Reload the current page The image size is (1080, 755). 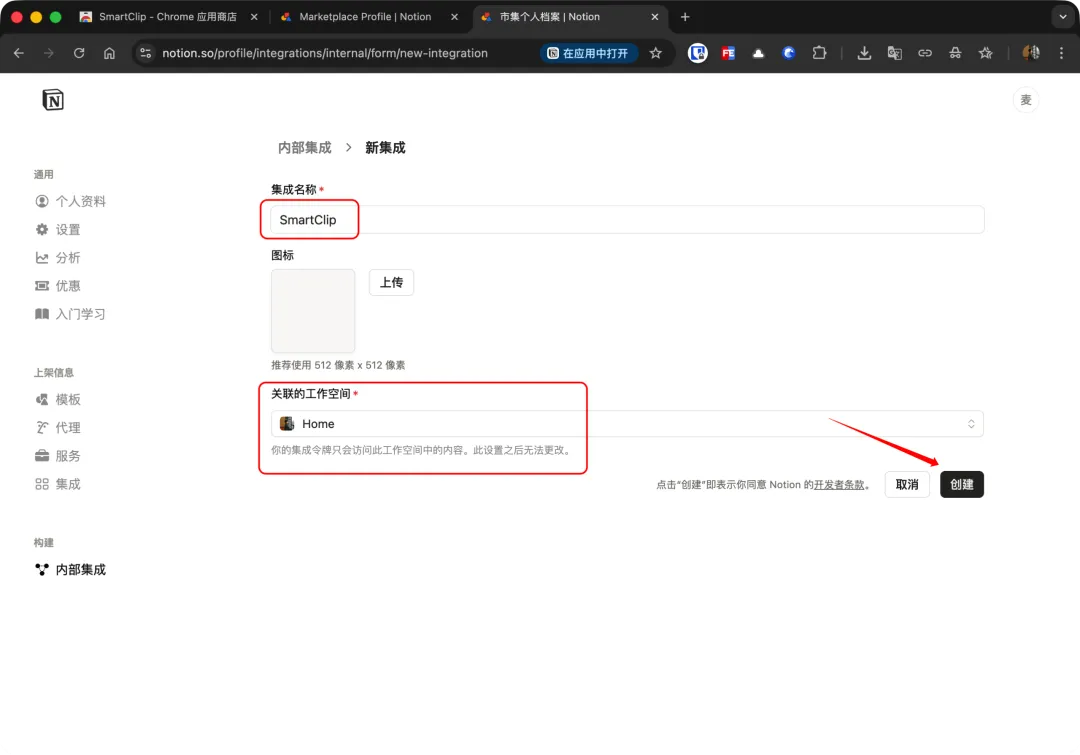coord(79,53)
